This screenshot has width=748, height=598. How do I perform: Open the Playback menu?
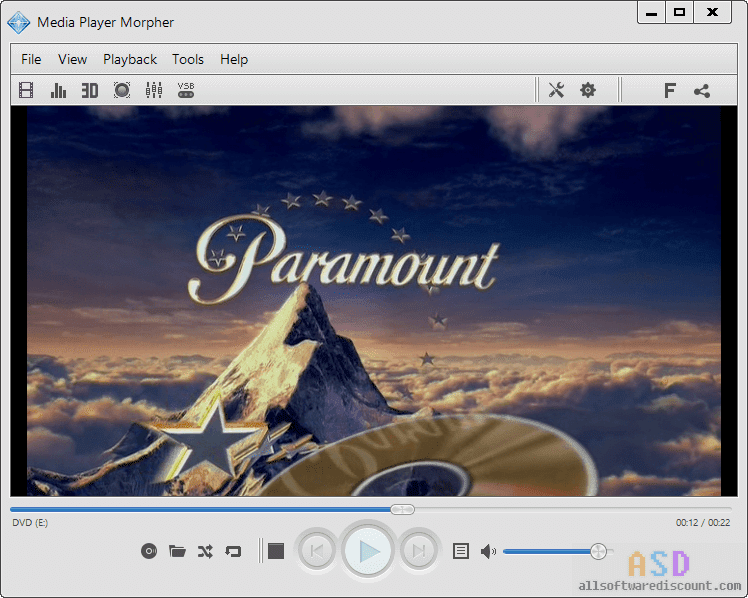point(130,59)
